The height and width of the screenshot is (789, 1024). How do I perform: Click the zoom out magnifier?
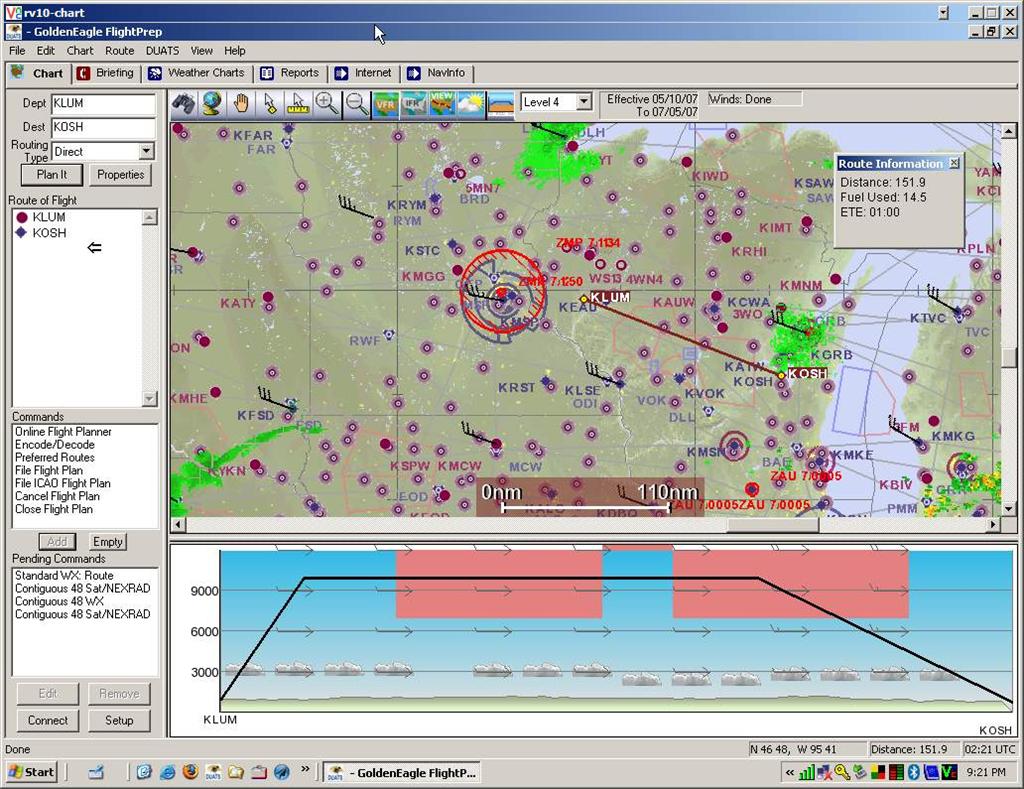tap(356, 105)
